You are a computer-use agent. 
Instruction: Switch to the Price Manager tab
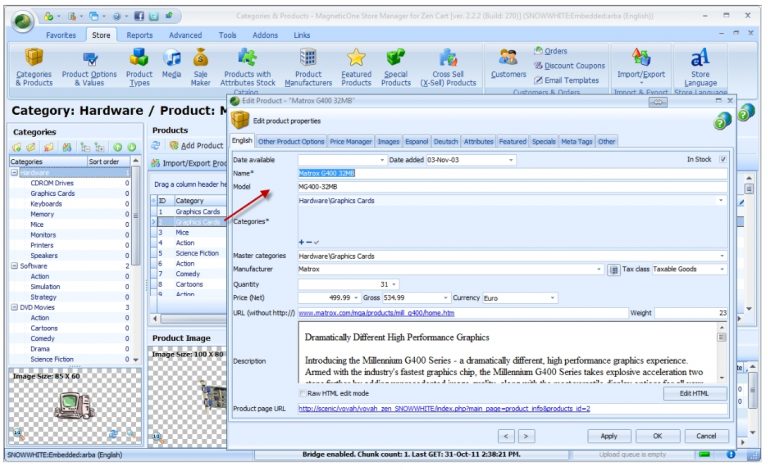point(351,142)
